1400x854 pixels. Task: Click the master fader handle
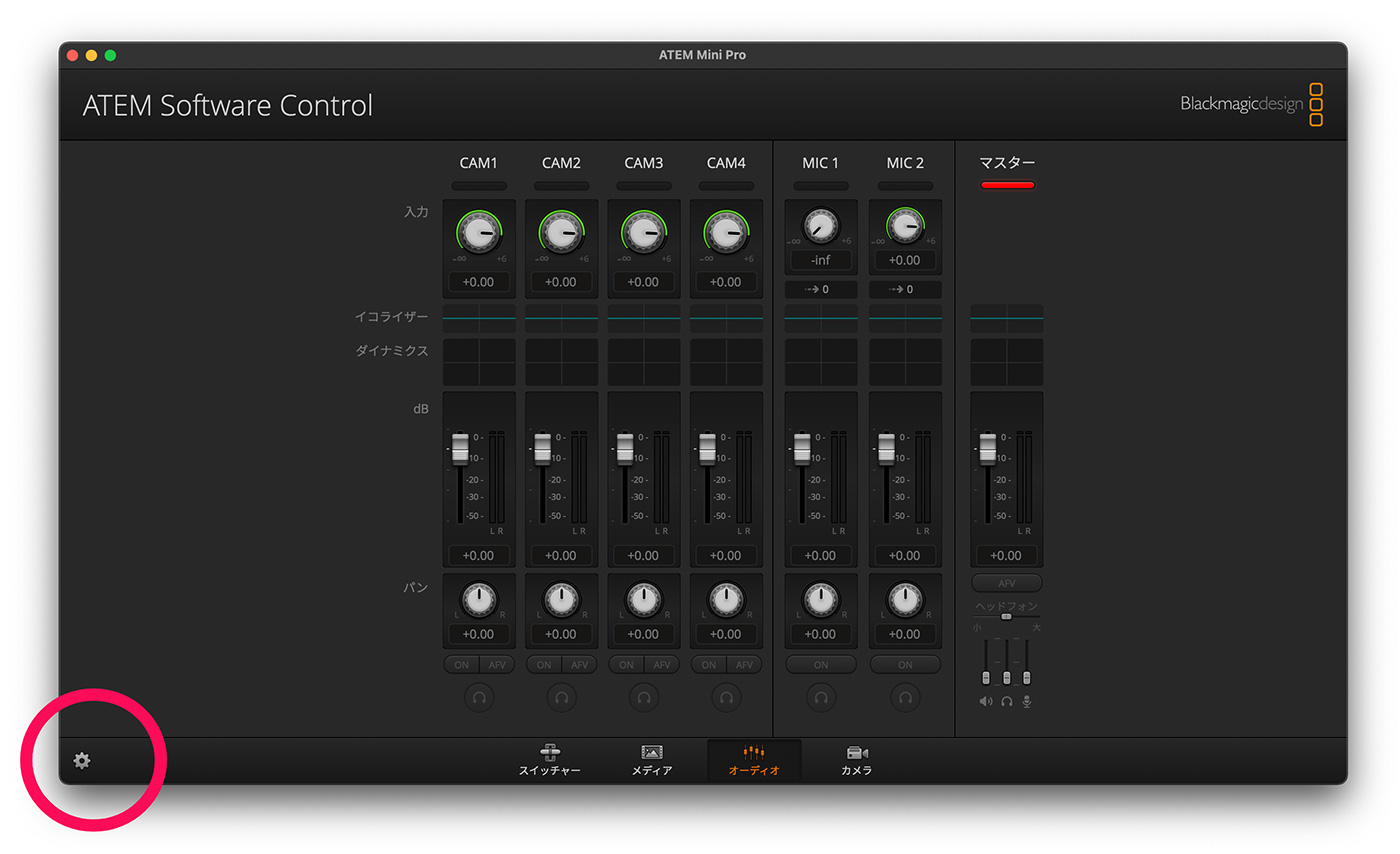click(x=988, y=448)
